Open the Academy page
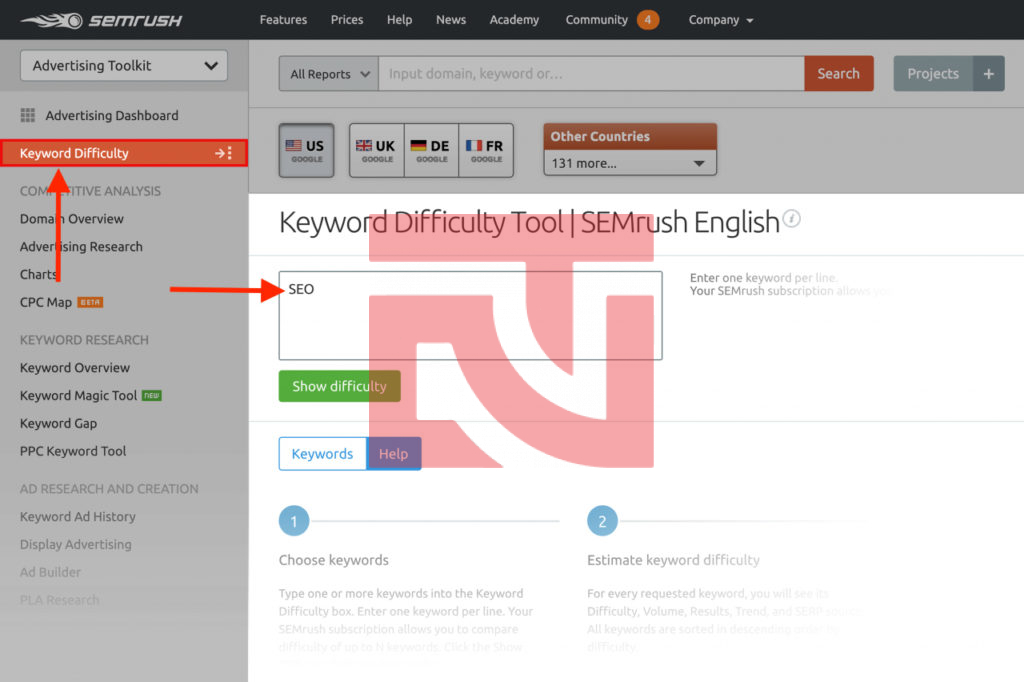Screen dimensions: 1024x682 pyautogui.click(x=514, y=20)
